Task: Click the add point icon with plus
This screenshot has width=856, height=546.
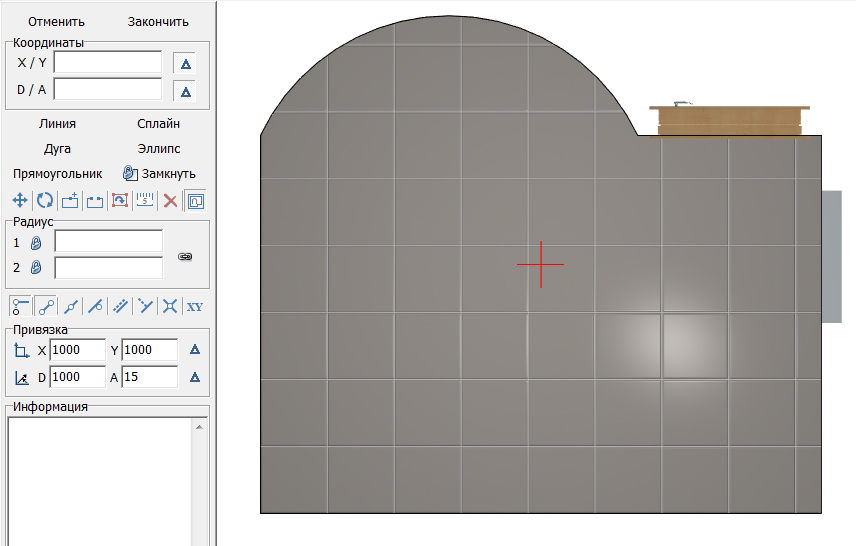Action: tap(70, 201)
